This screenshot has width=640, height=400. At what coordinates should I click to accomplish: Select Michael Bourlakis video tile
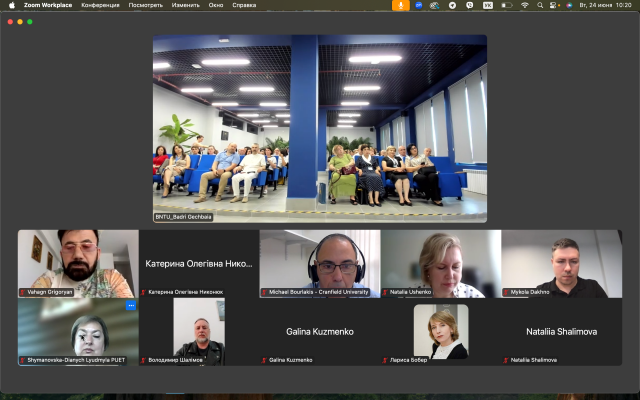coord(319,263)
